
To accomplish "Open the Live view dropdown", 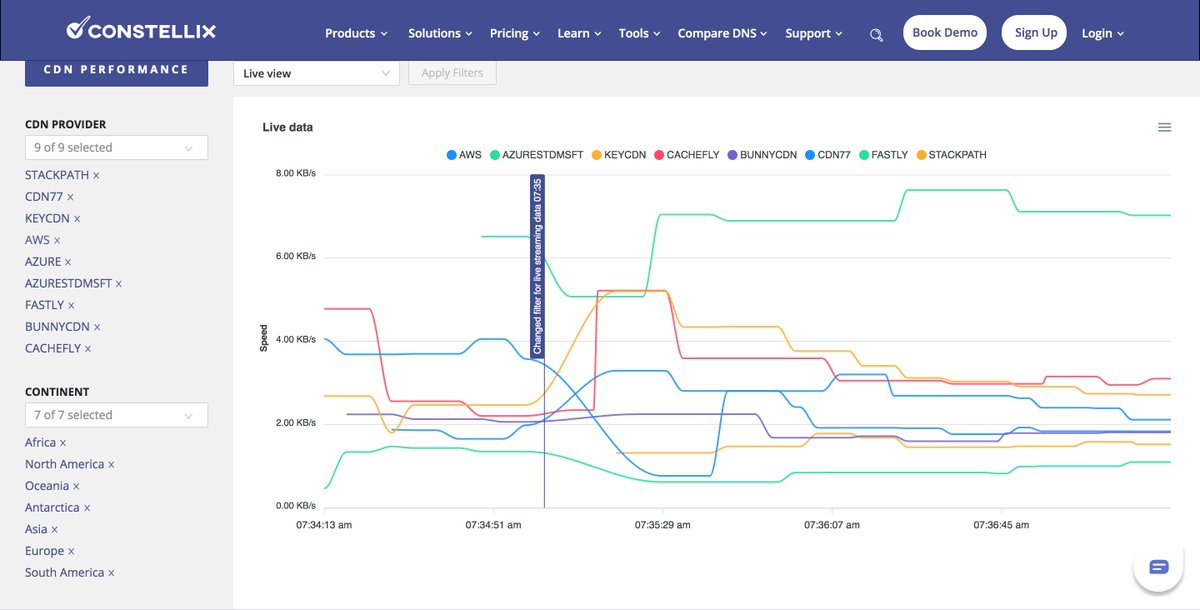I will tap(316, 73).
